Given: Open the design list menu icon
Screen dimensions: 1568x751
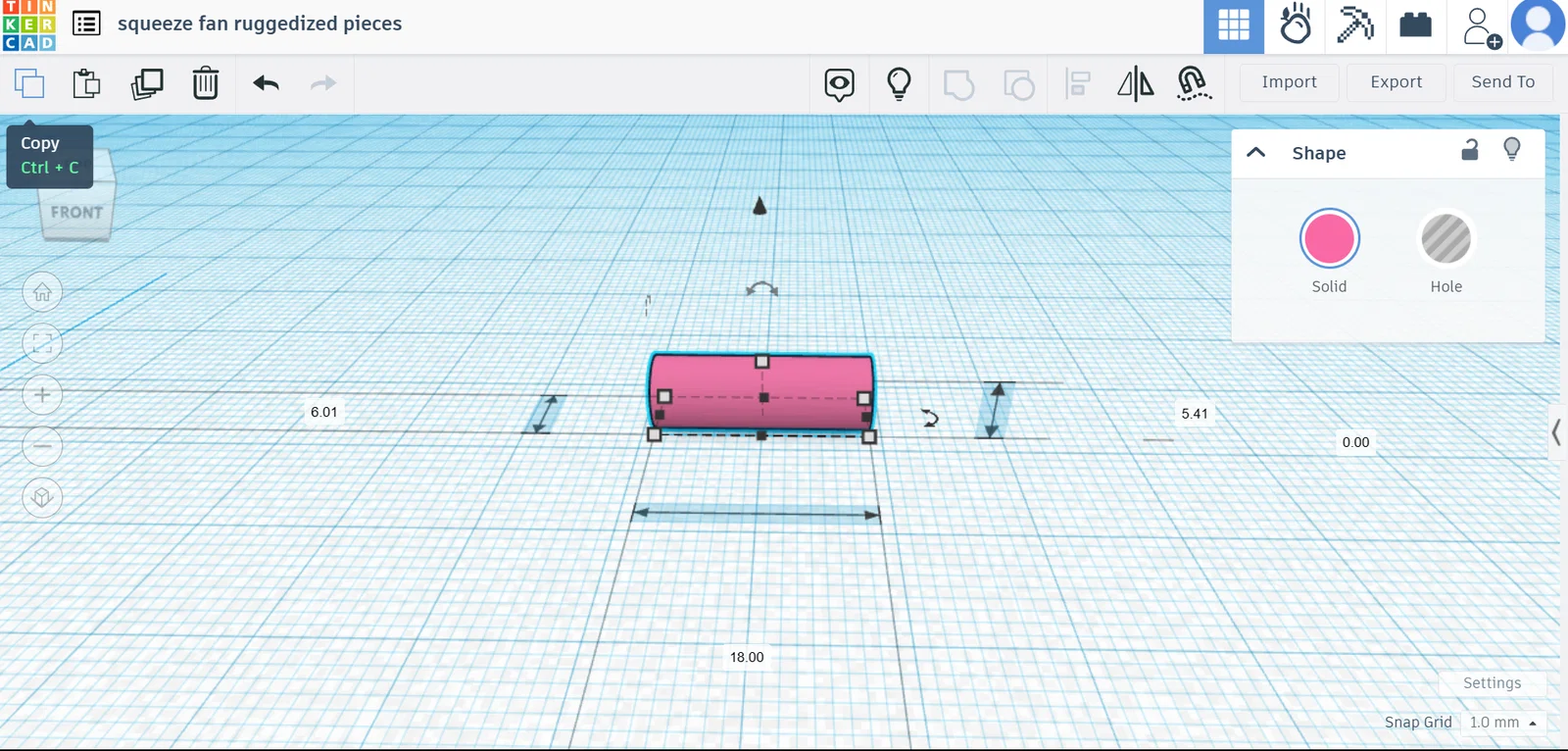Looking at the screenshot, I should pyautogui.click(x=86, y=24).
